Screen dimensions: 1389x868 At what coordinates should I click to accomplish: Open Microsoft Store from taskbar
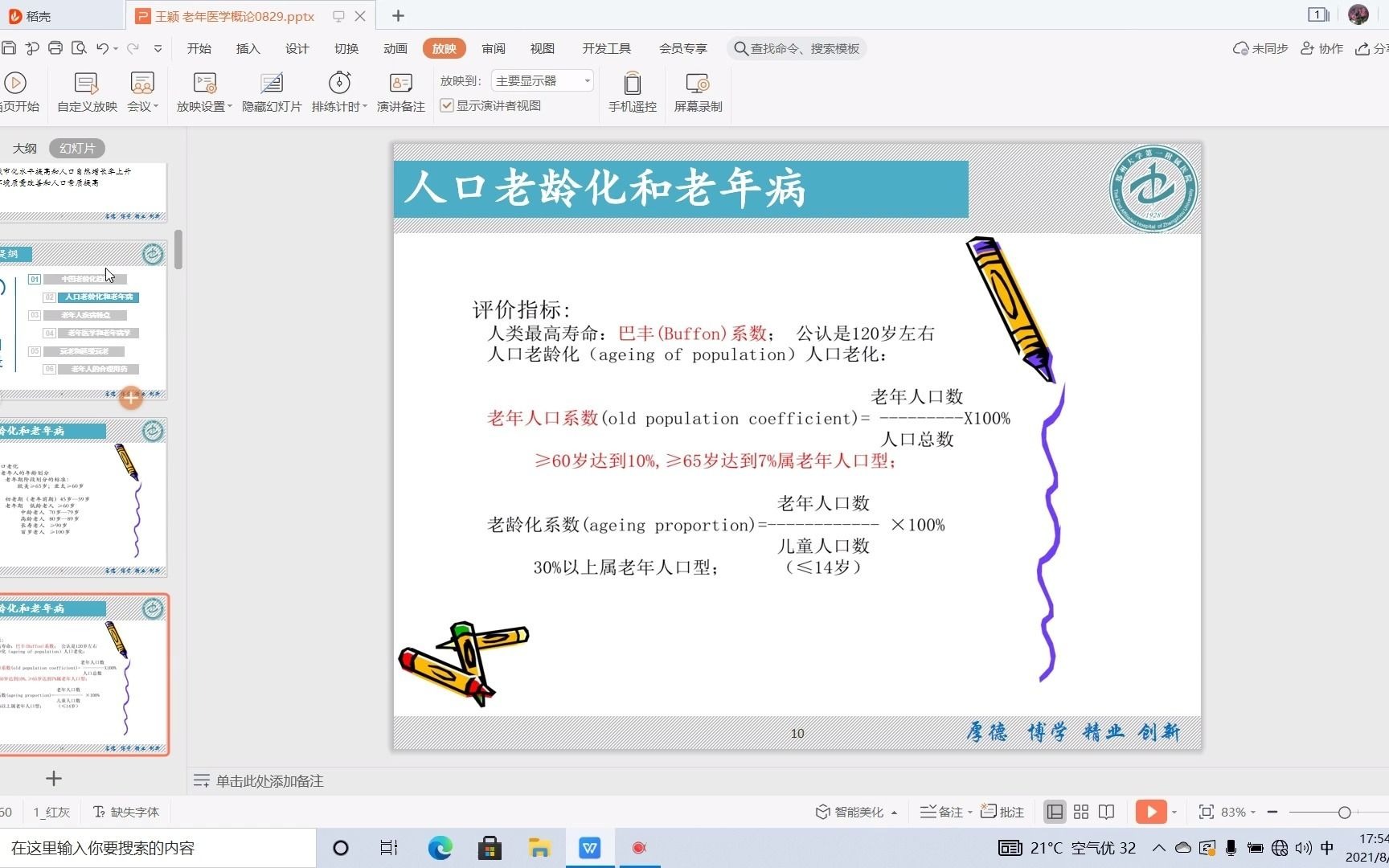pyautogui.click(x=490, y=848)
